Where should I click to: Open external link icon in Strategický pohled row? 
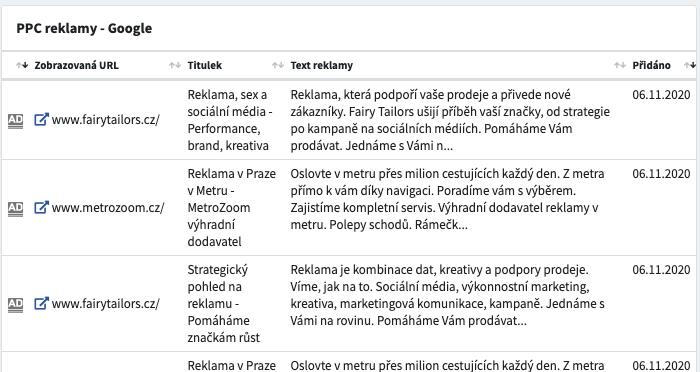coord(41,304)
